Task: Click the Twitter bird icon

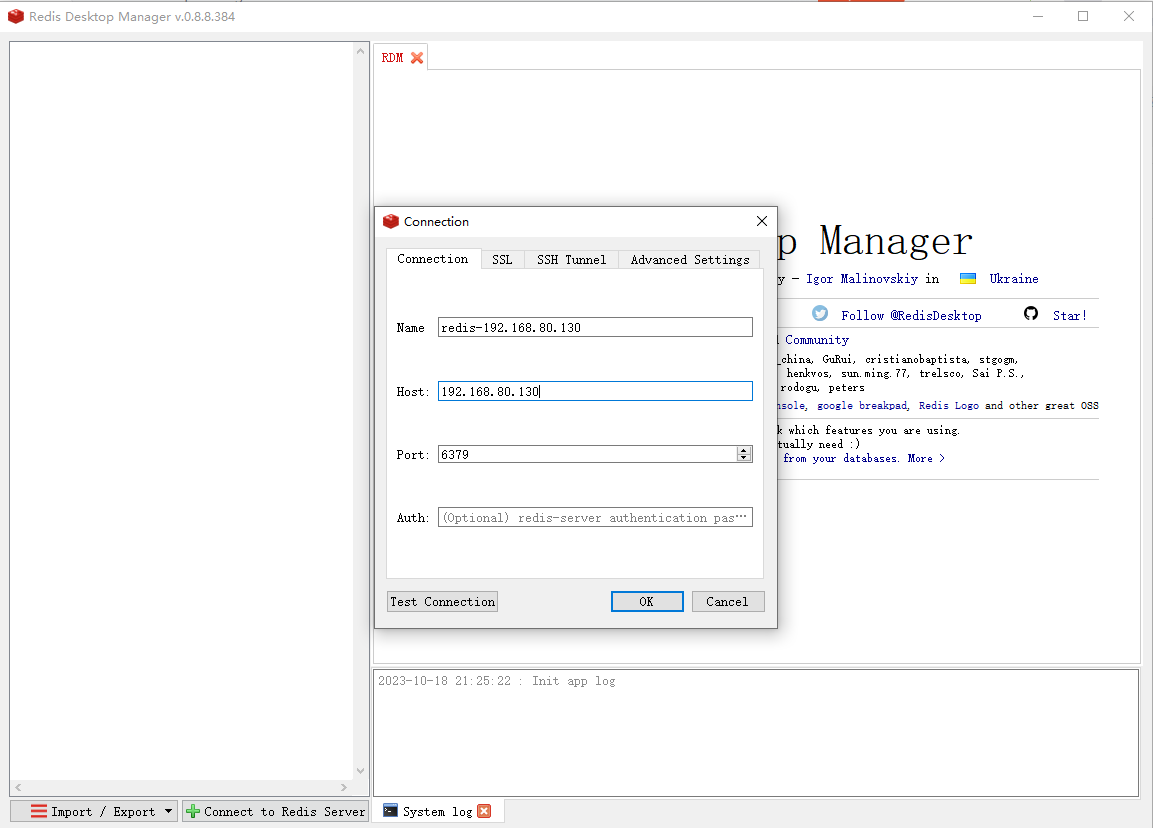Action: [820, 314]
